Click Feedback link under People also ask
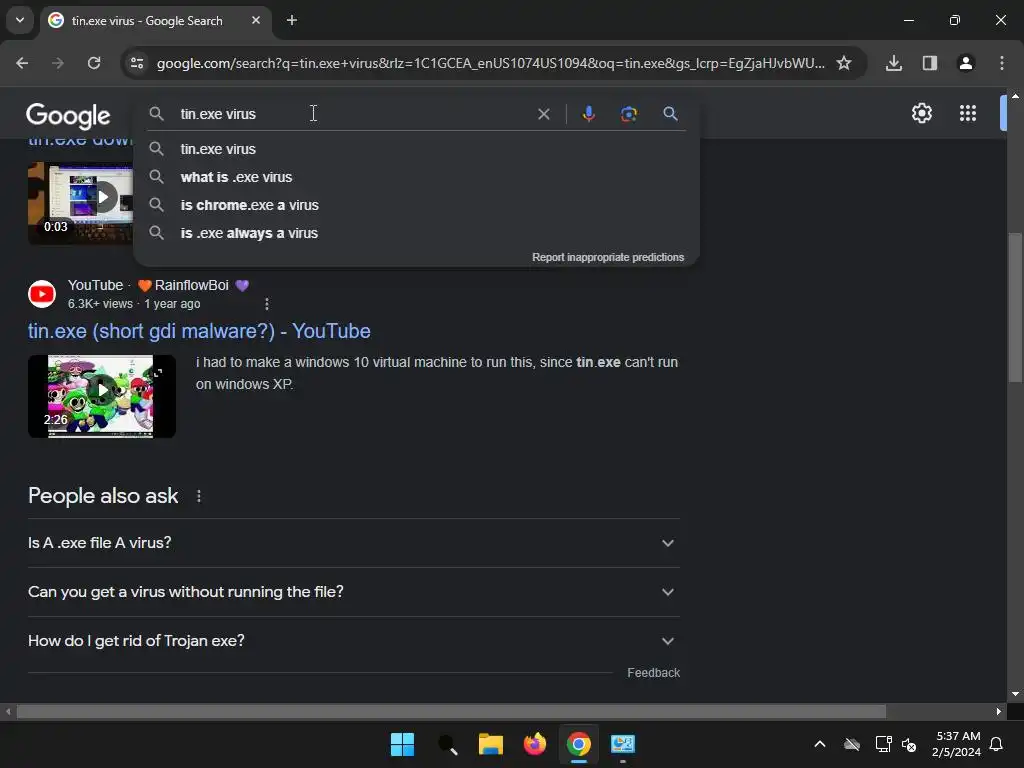This screenshot has height=768, width=1024. click(654, 673)
